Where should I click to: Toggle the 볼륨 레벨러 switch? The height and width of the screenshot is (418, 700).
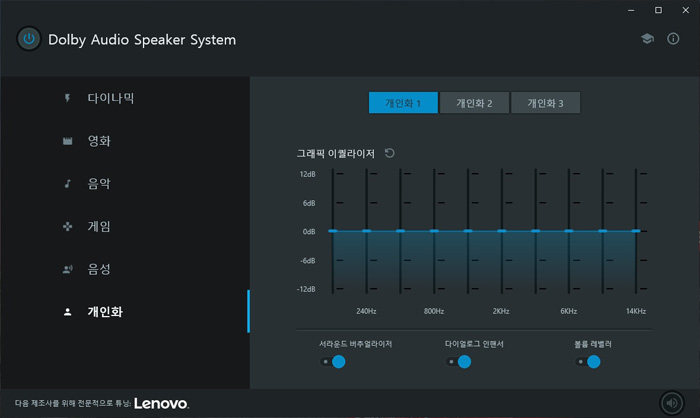click(588, 362)
